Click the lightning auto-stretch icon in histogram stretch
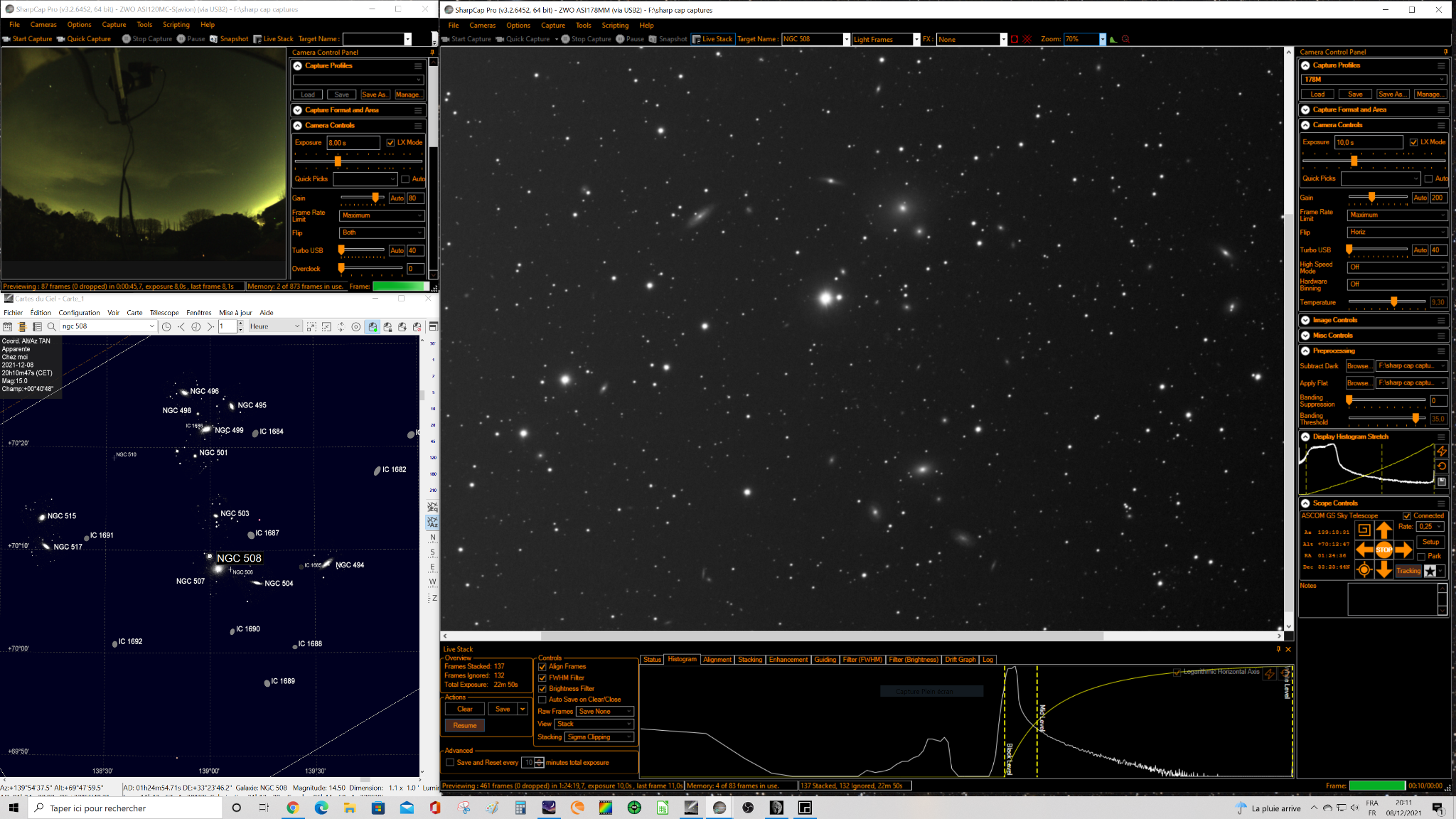This screenshot has width=1456, height=819. point(1442,451)
